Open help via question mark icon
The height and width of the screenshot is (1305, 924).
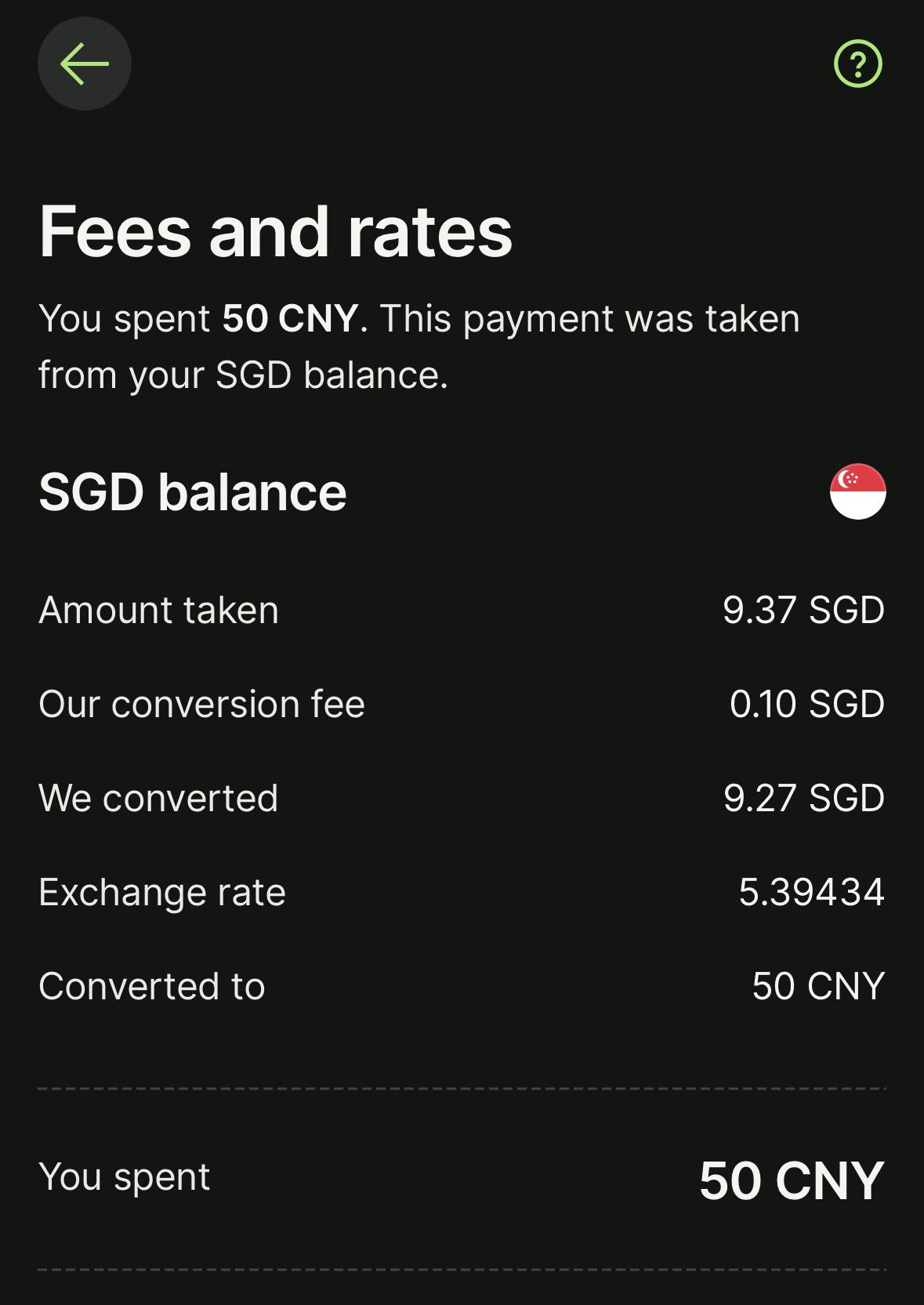click(x=857, y=63)
